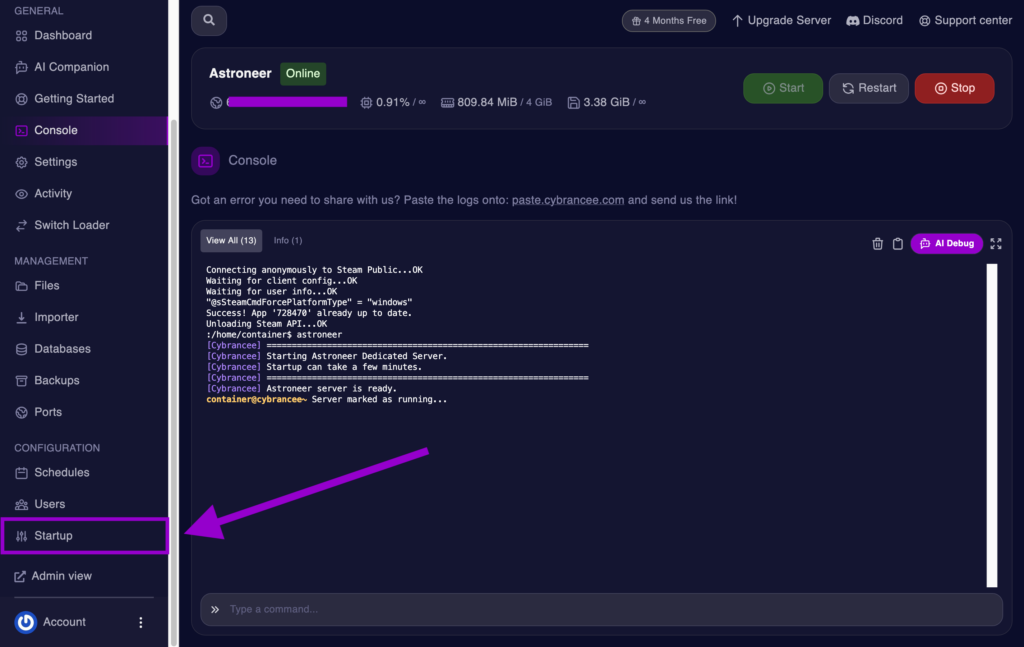Click the Importer download icon
1024x647 pixels.
[x=22, y=317]
